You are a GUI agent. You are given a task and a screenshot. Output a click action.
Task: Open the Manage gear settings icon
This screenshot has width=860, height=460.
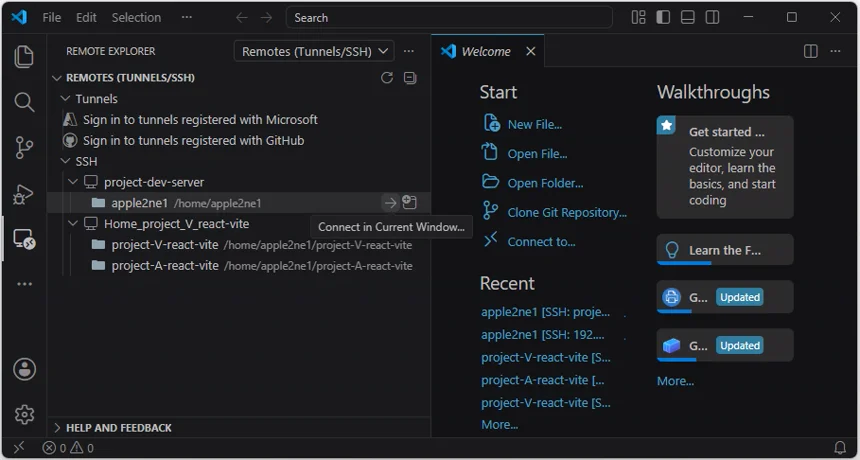pyautogui.click(x=24, y=414)
